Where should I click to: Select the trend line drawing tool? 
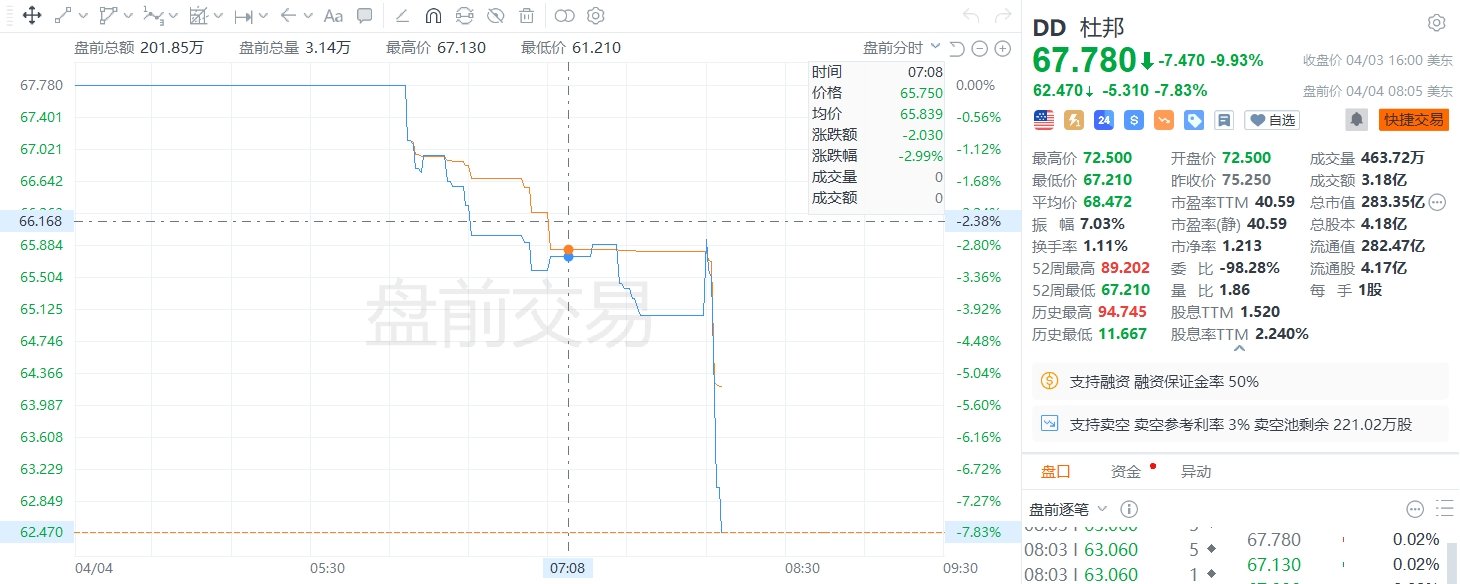click(63, 16)
